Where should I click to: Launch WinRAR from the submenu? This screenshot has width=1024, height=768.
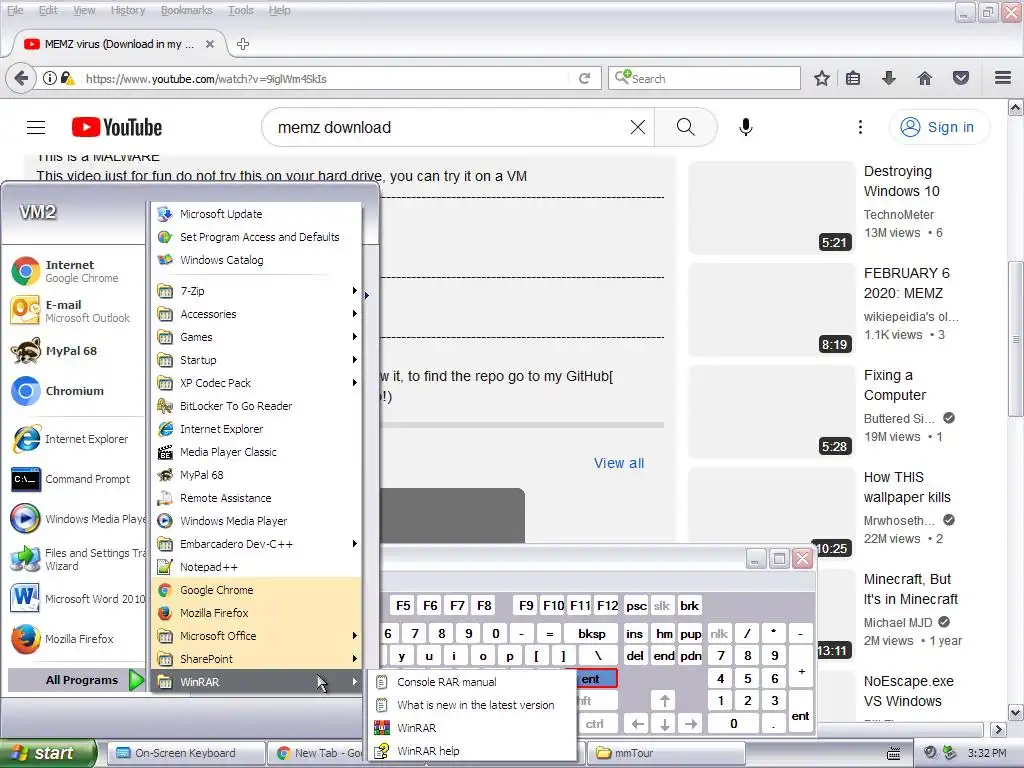pos(472,728)
